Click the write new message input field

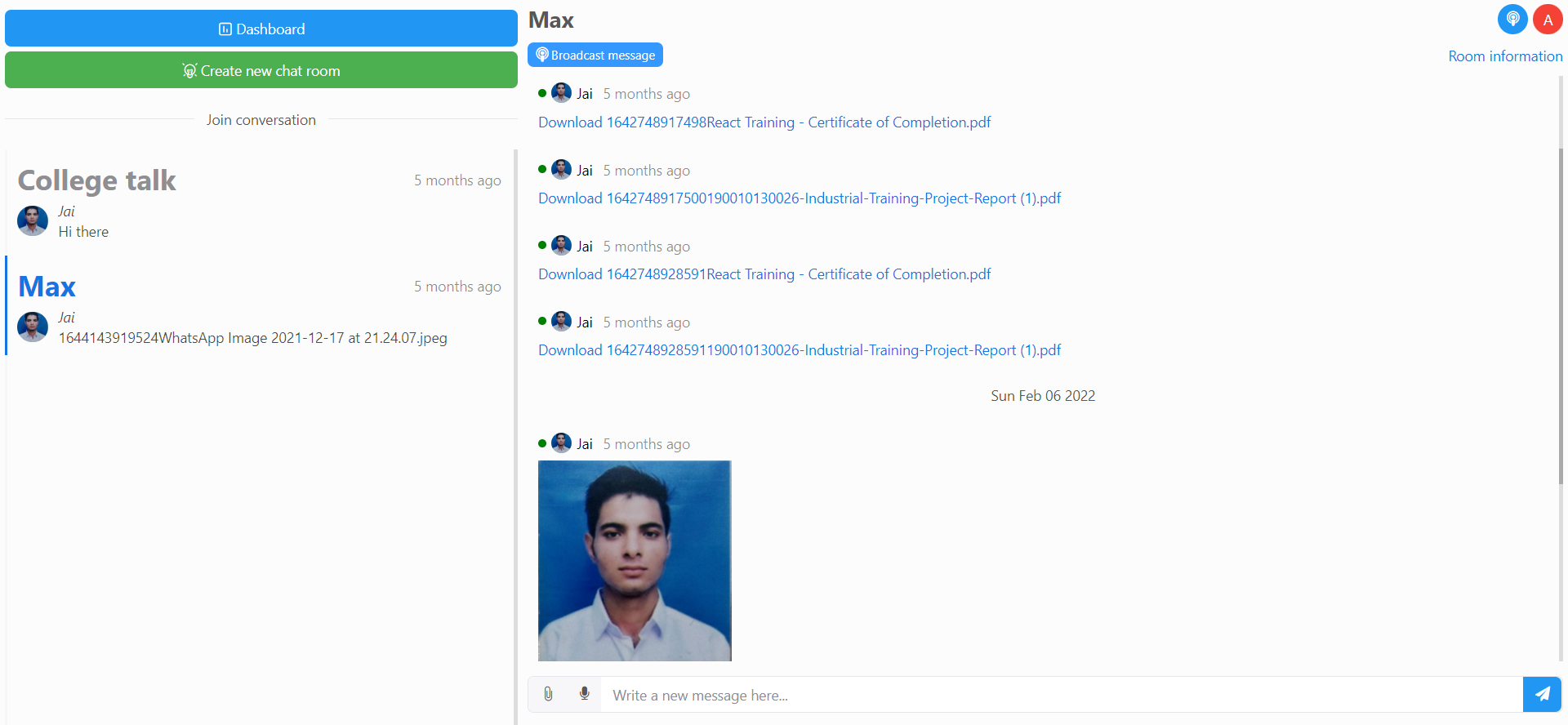click(x=1062, y=695)
